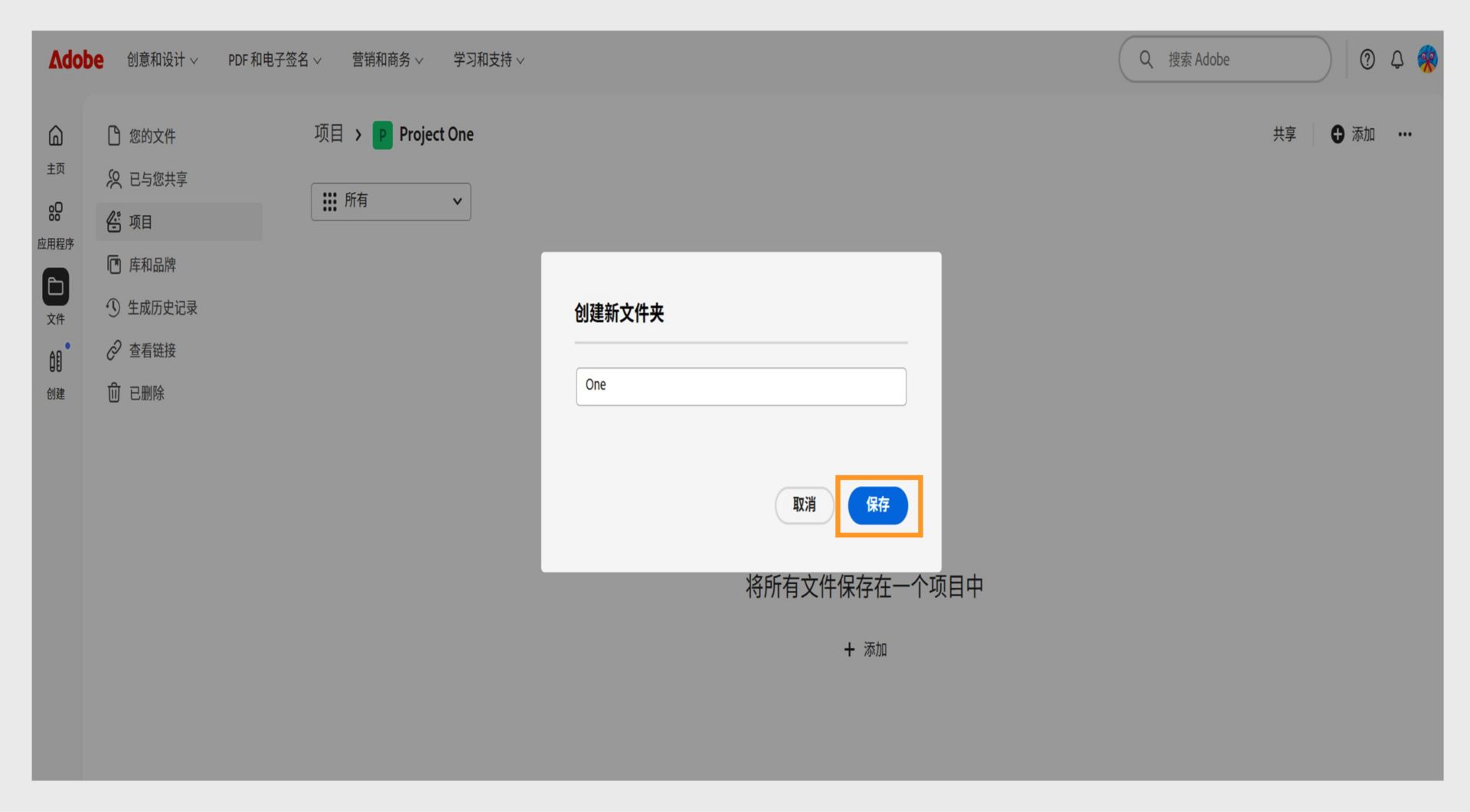1470x812 pixels.
Task: Click the folder name input containing One
Action: tap(740, 386)
